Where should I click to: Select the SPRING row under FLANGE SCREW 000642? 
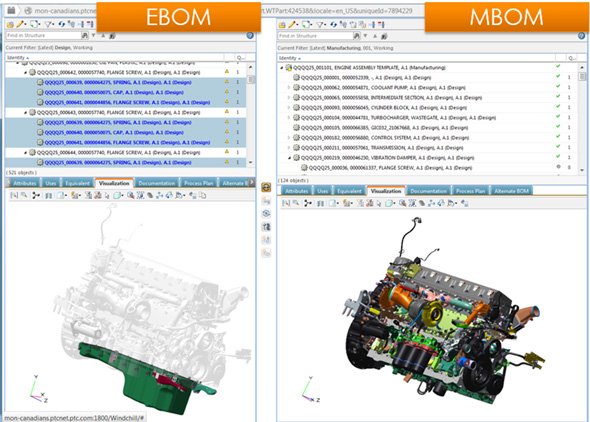click(x=126, y=82)
